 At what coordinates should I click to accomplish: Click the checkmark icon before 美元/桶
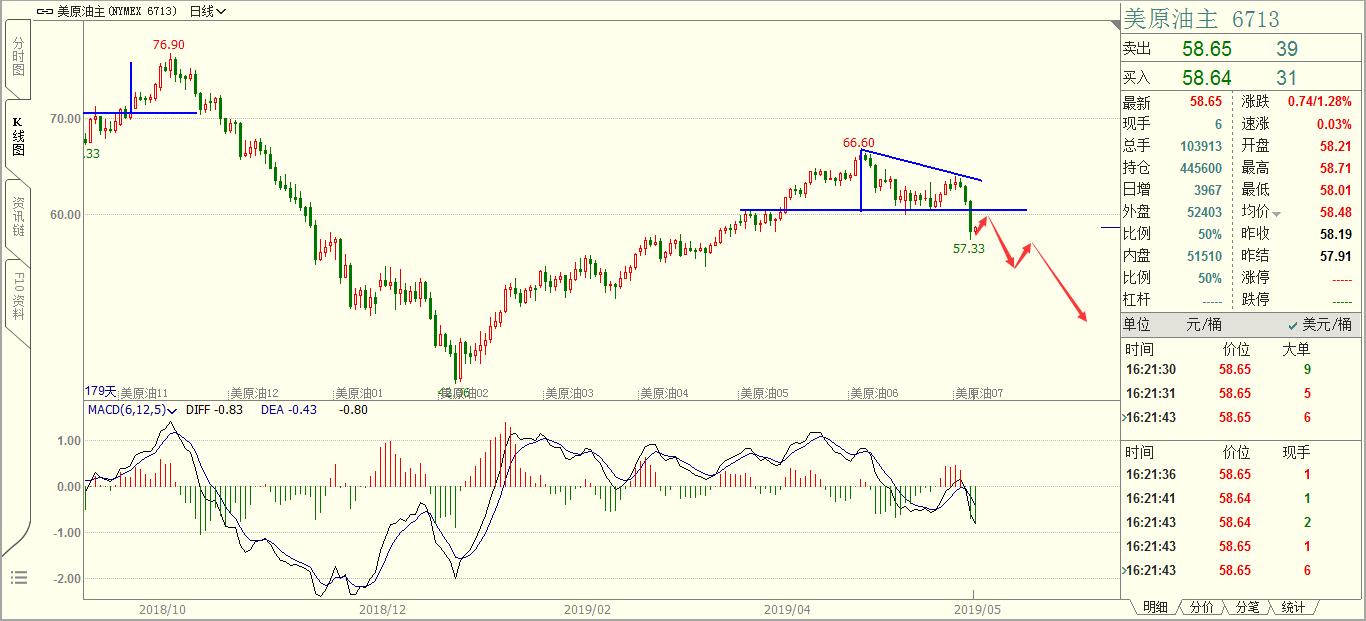(1293, 325)
